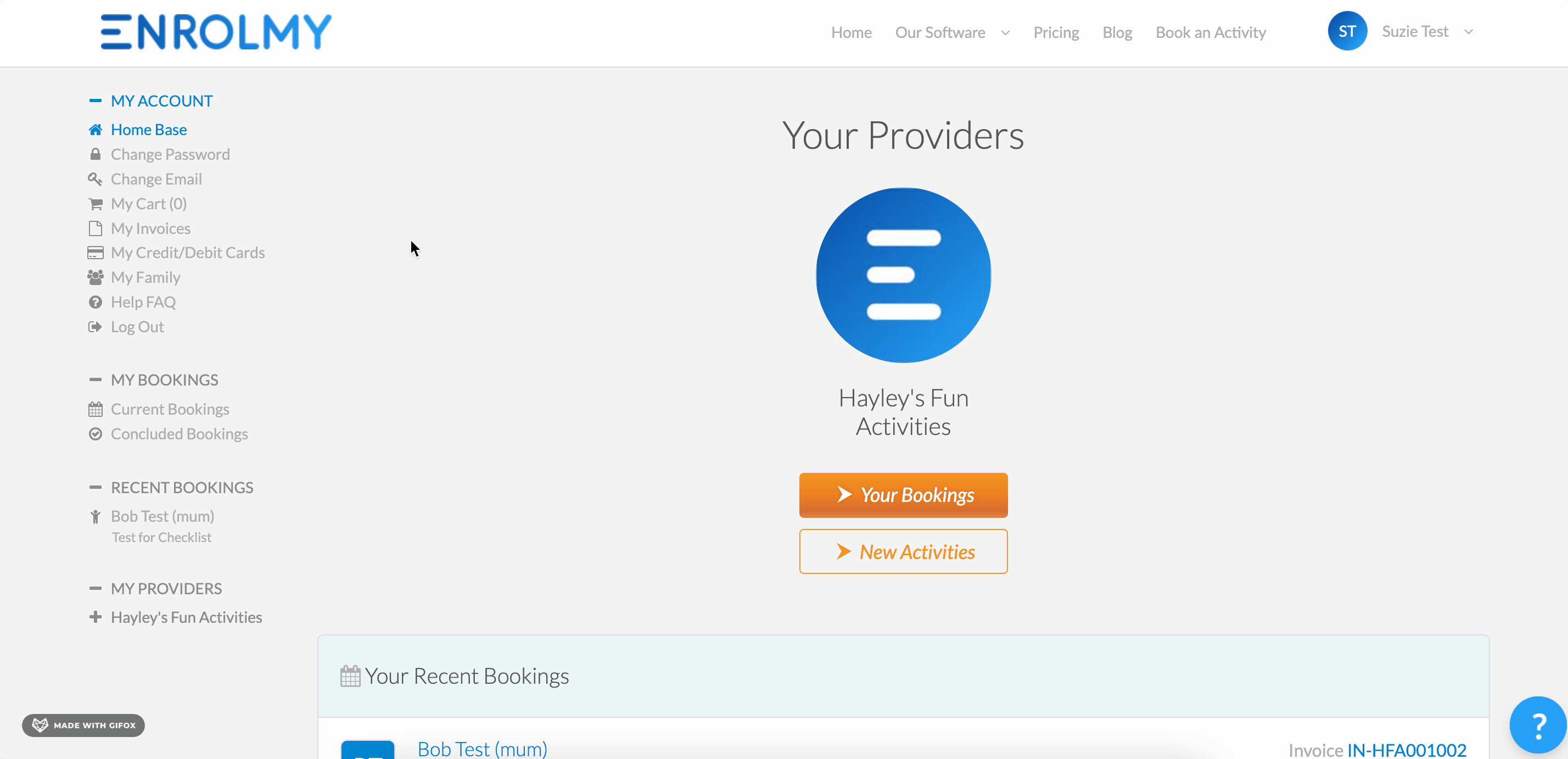Viewport: 1568px width, 759px height.
Task: Click the My Cart shopping cart icon
Action: 96,204
